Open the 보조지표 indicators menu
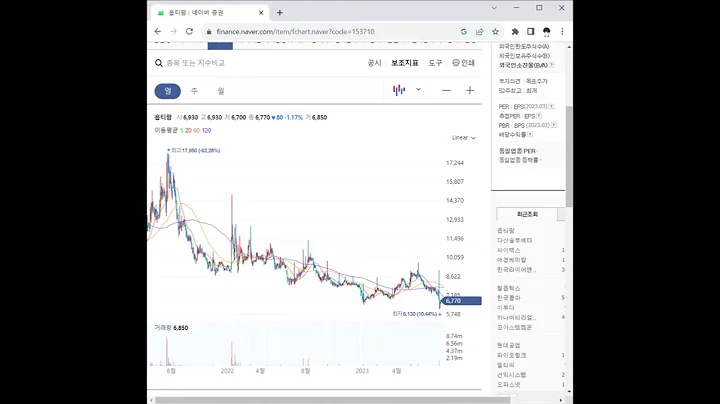720x404 pixels. pyautogui.click(x=405, y=63)
